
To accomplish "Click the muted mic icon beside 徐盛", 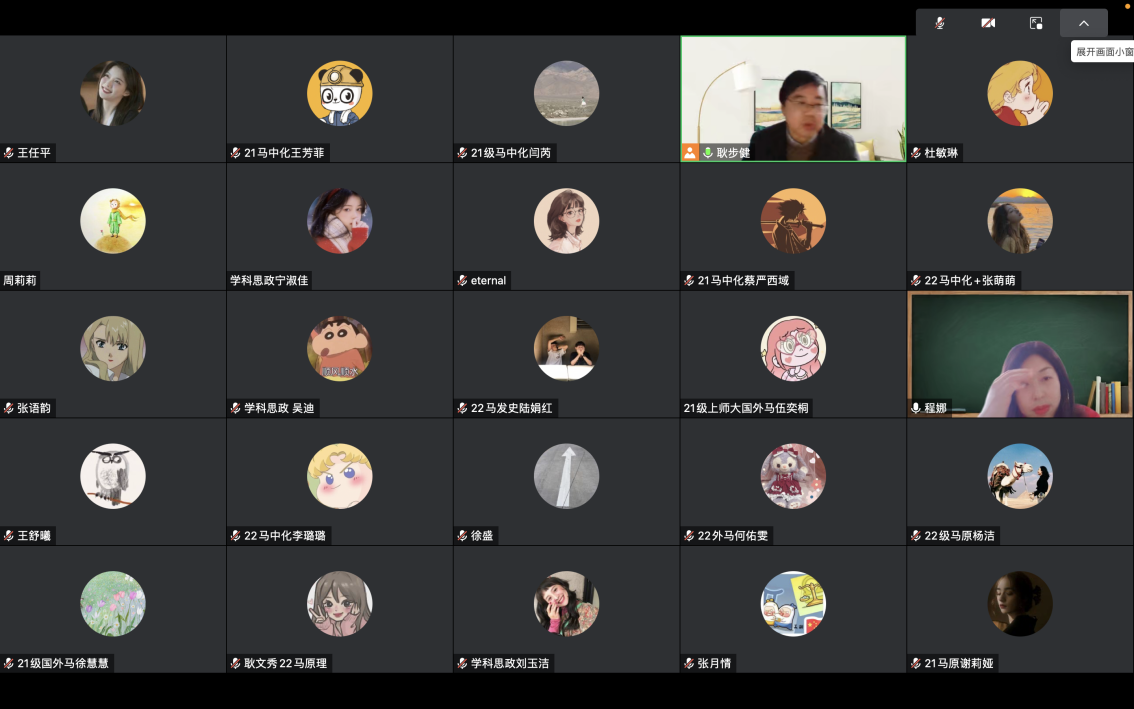I will click(462, 536).
